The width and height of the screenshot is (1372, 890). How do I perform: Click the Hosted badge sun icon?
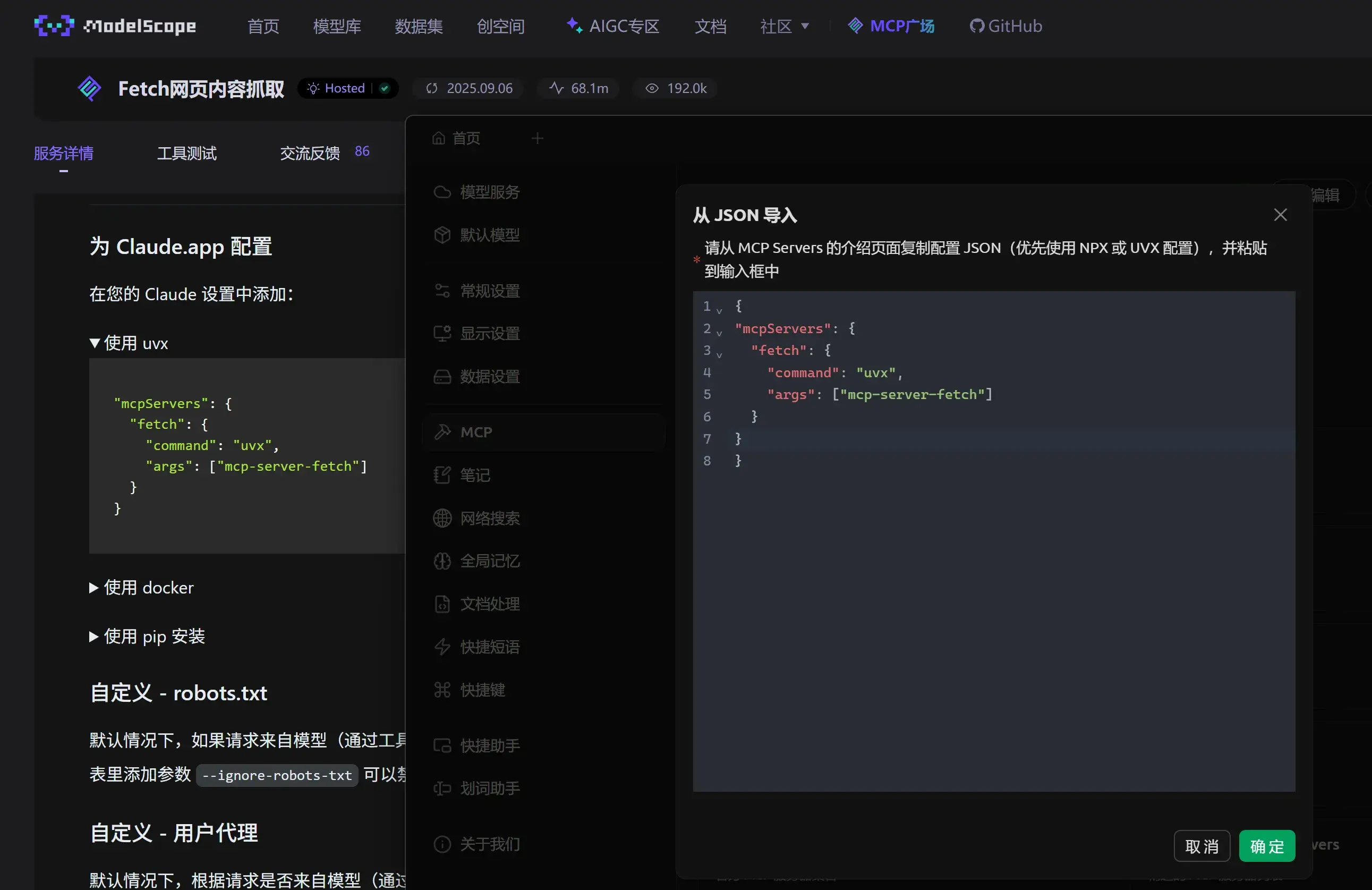point(313,88)
